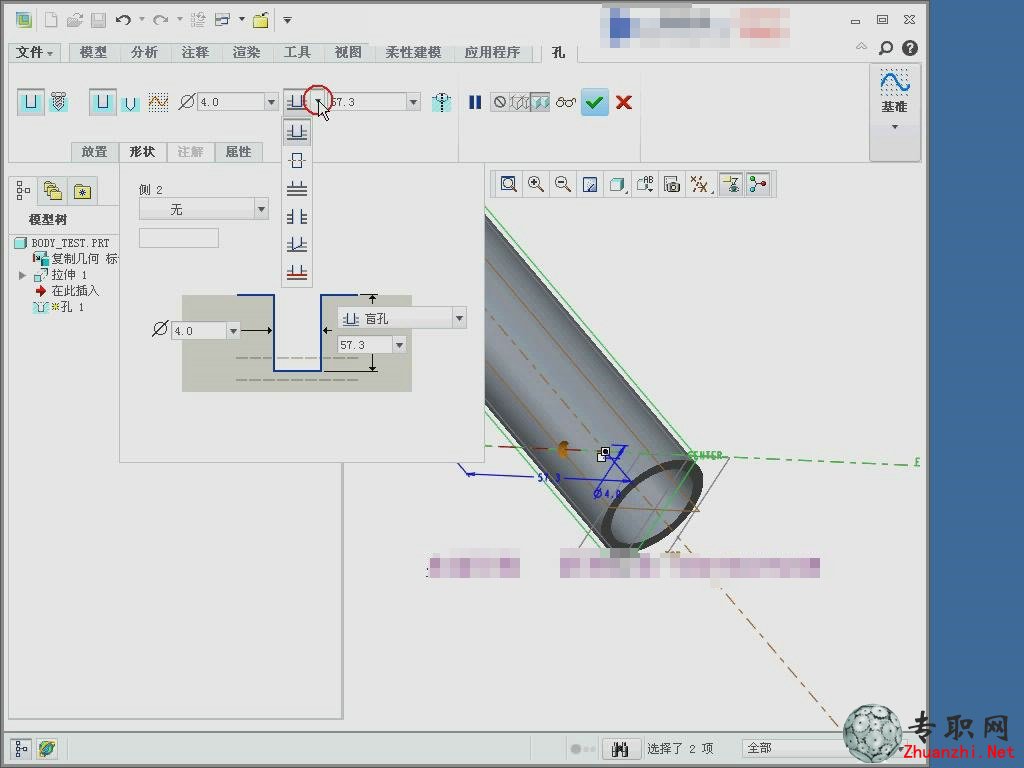Open the 57.3 dropdown in shape diagram
The image size is (1024, 768).
(x=399, y=345)
